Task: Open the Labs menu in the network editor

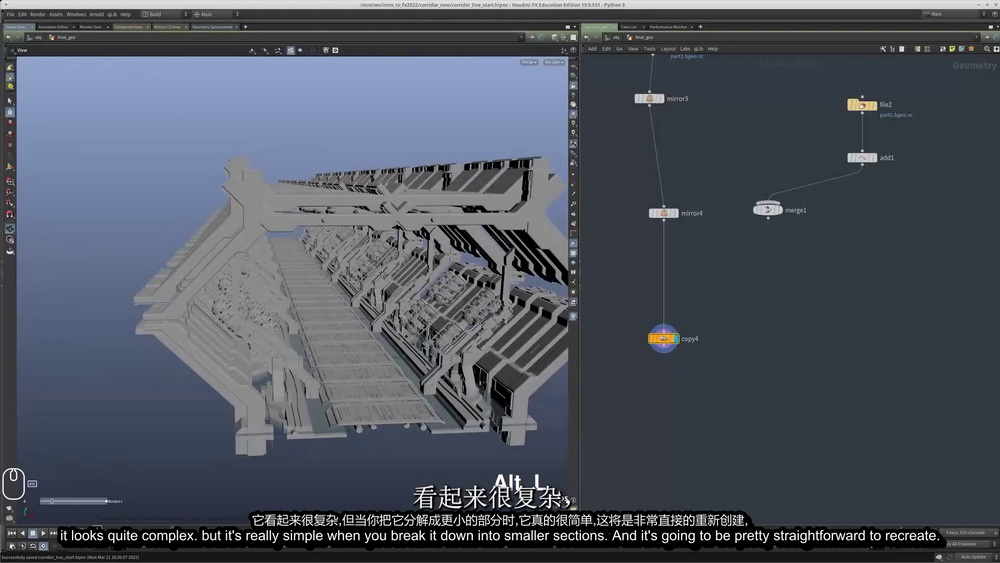Action: click(685, 49)
